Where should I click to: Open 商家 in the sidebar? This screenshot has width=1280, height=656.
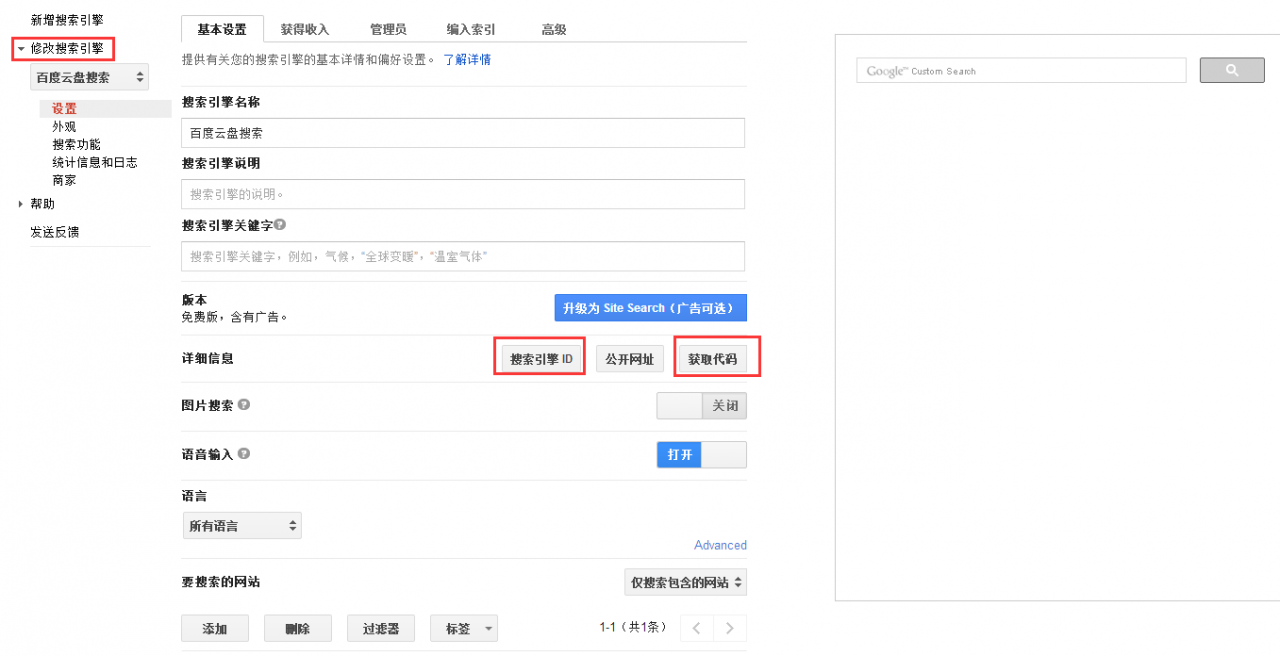click(x=64, y=181)
